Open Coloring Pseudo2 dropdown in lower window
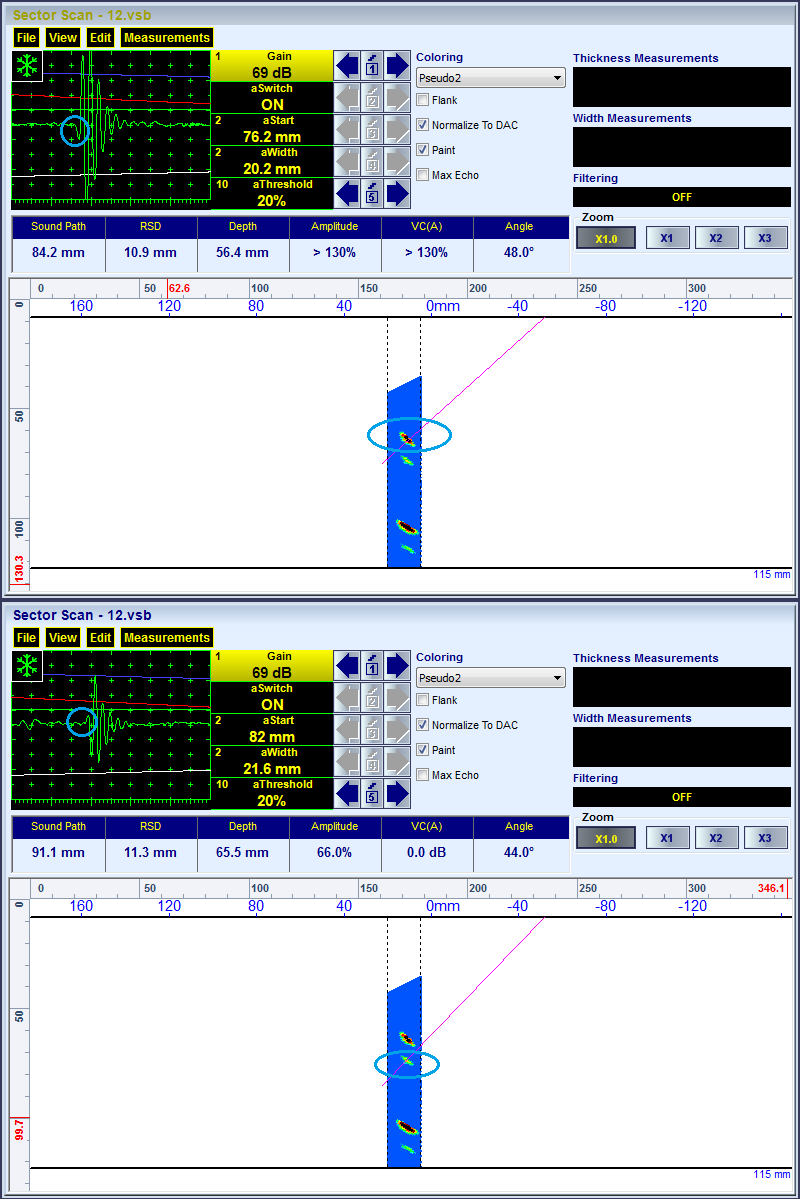The image size is (800, 1200). click(491, 678)
